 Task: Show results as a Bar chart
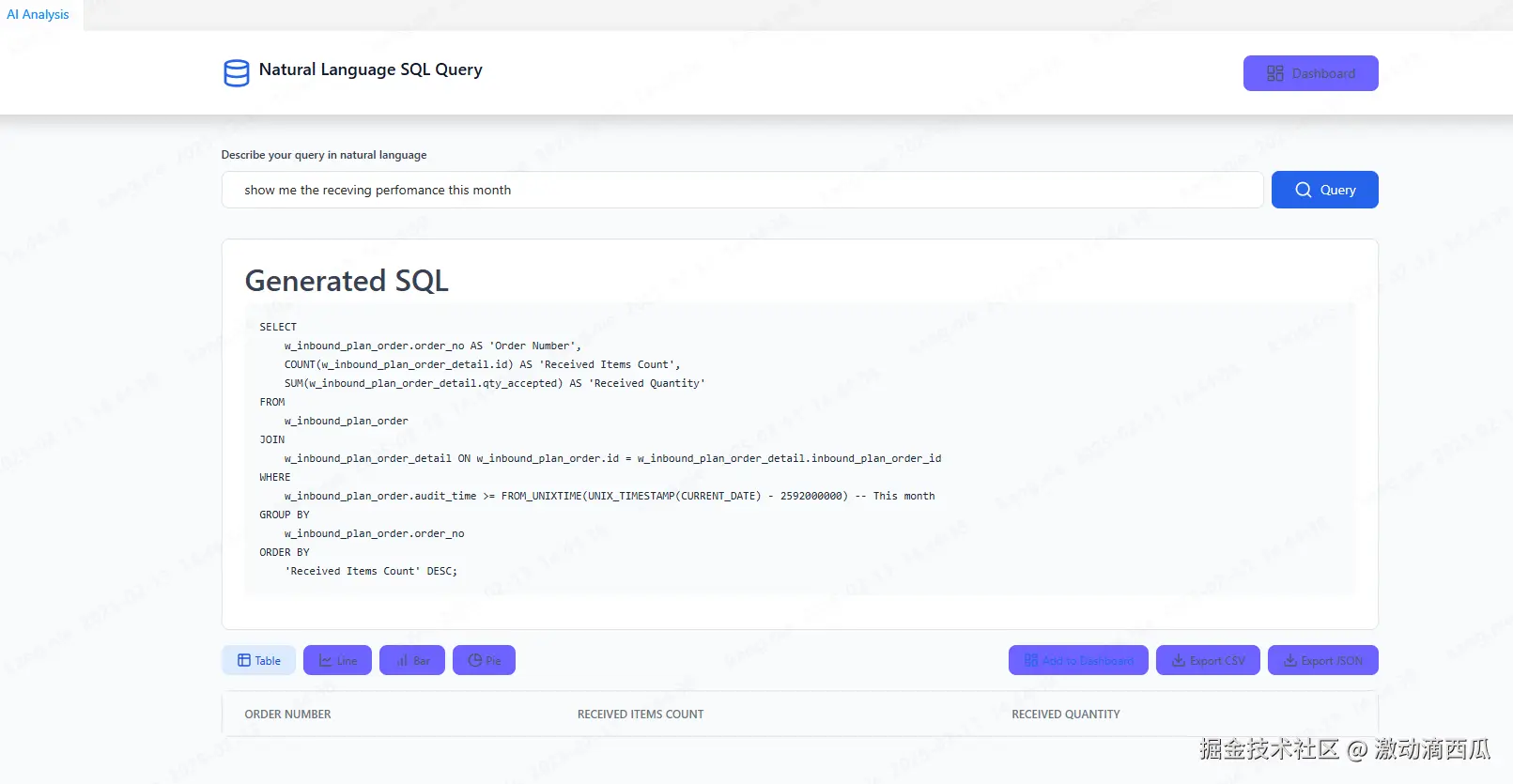coord(412,660)
